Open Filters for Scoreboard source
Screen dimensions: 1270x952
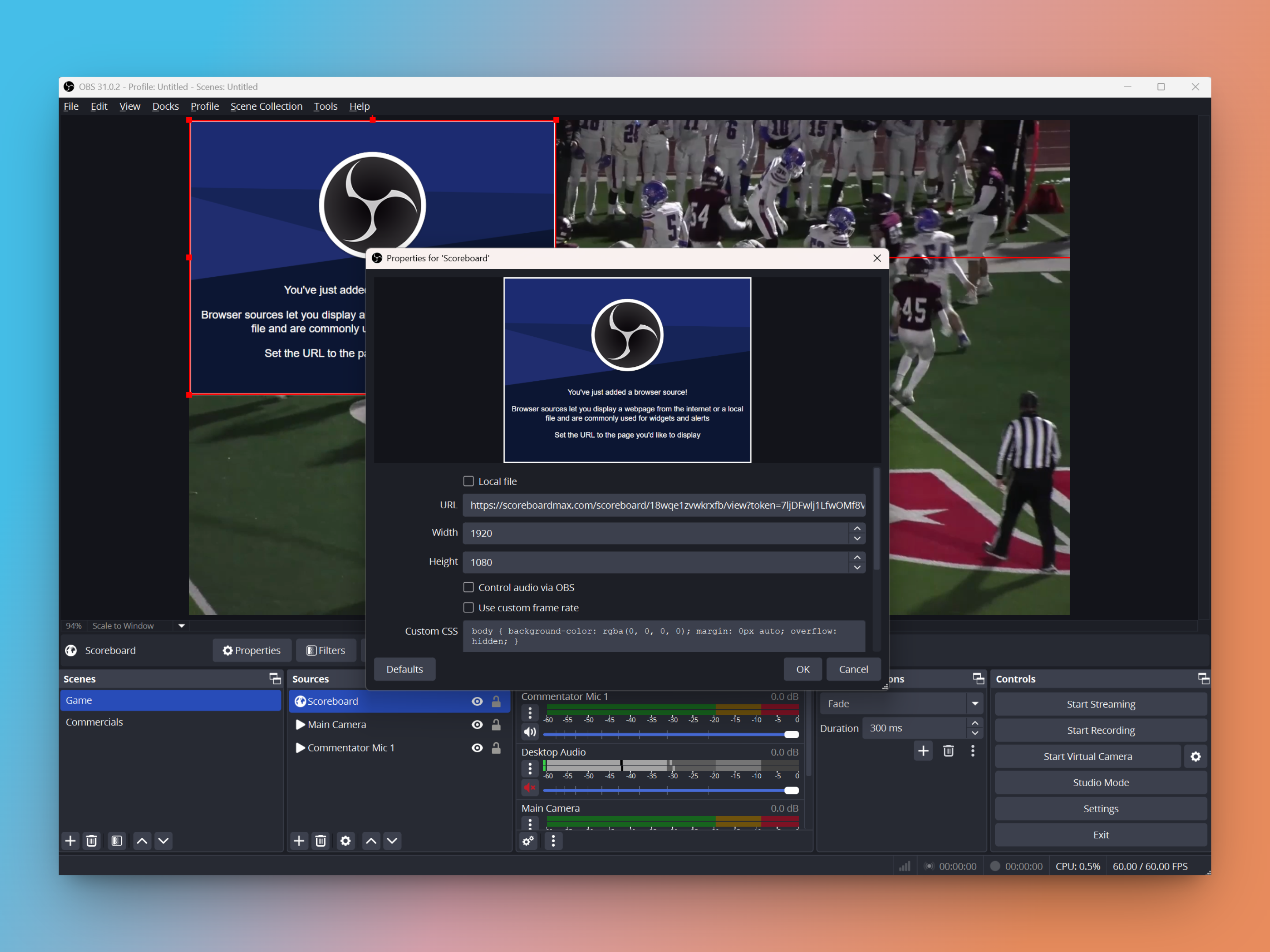(x=326, y=650)
